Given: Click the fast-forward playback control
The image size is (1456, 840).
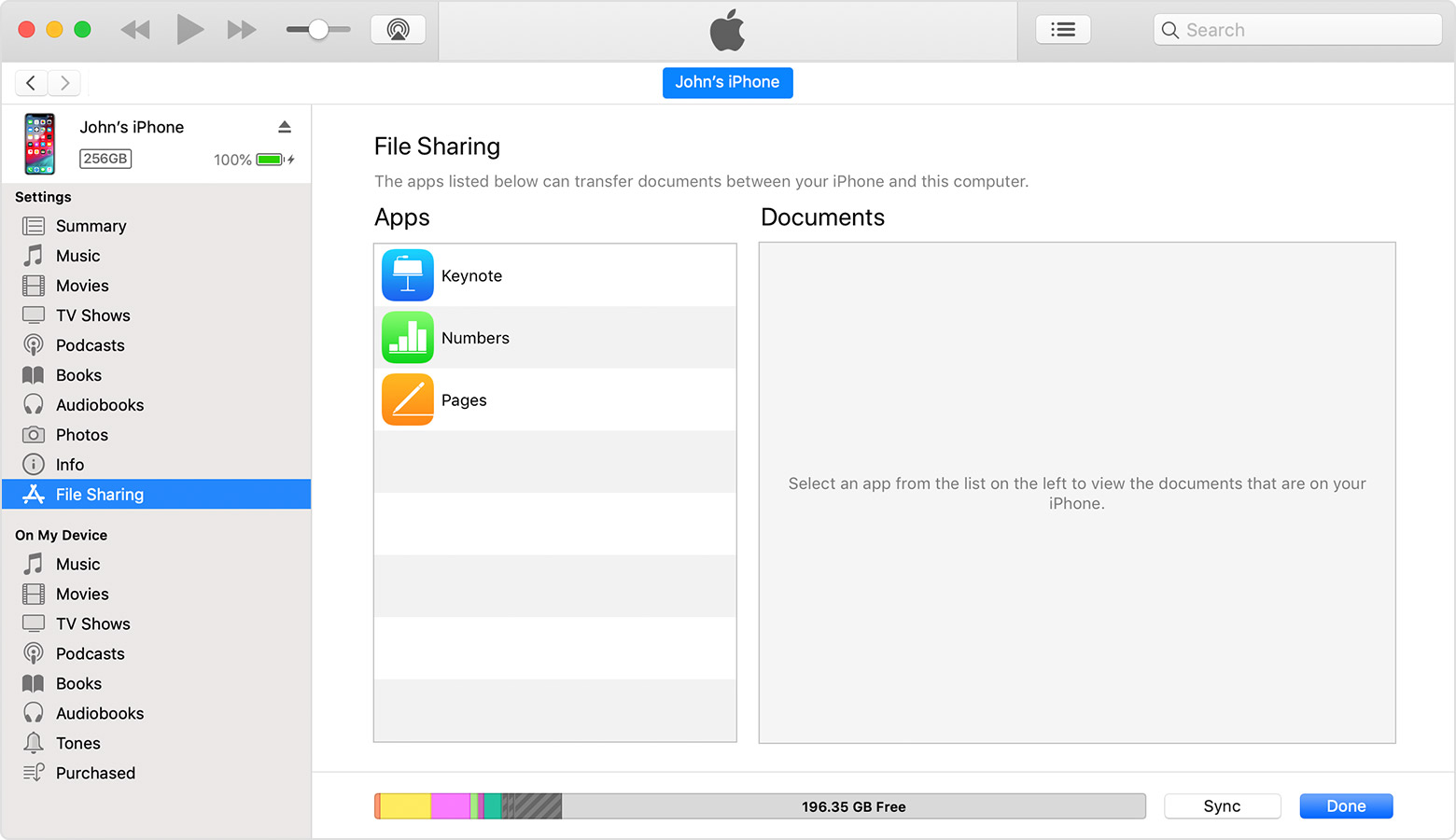Looking at the screenshot, I should tap(241, 29).
